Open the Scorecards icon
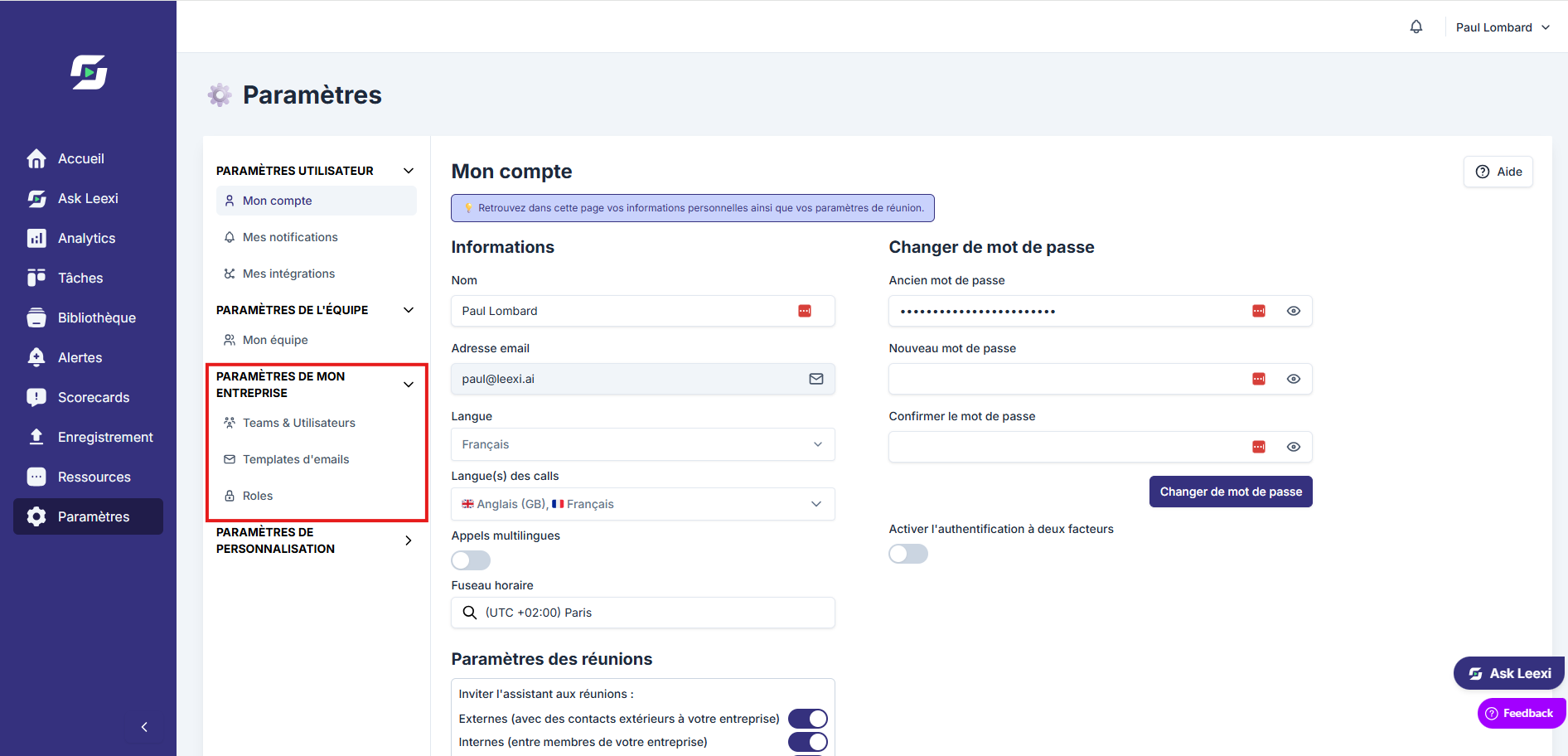This screenshot has width=1568, height=756. (36, 397)
